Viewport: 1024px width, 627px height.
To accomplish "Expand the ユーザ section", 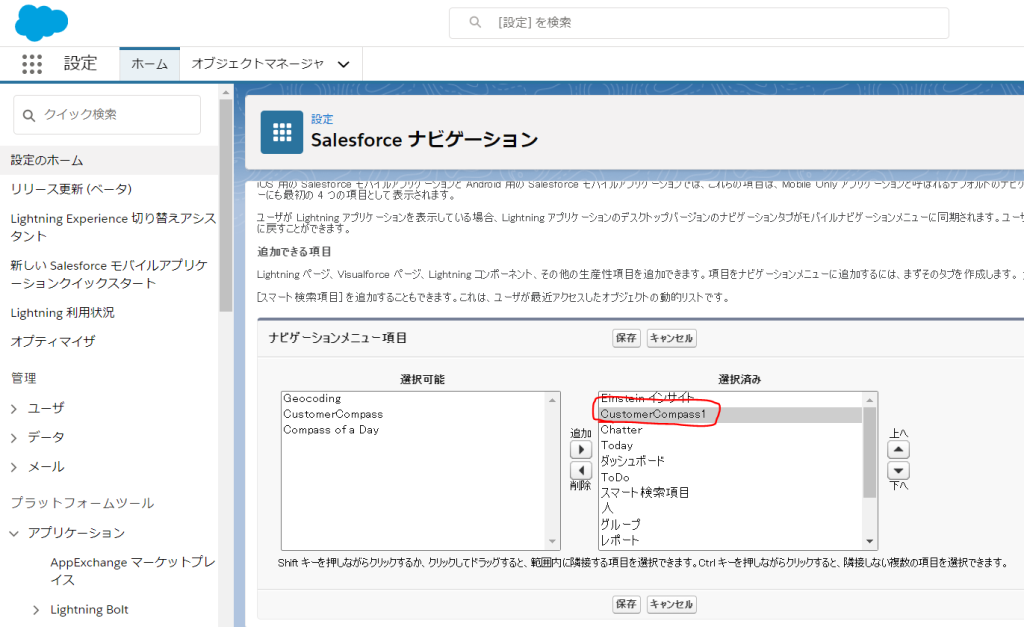I will click(x=14, y=409).
